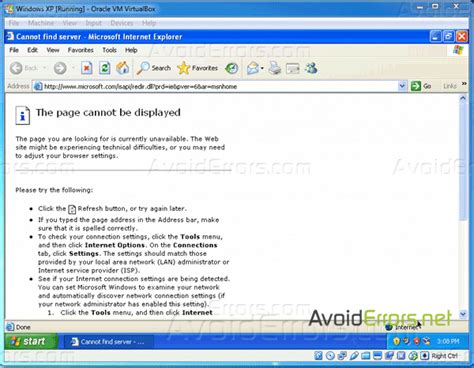Open the Favorites pane
Screen dimensions: 474x368
click(198, 68)
